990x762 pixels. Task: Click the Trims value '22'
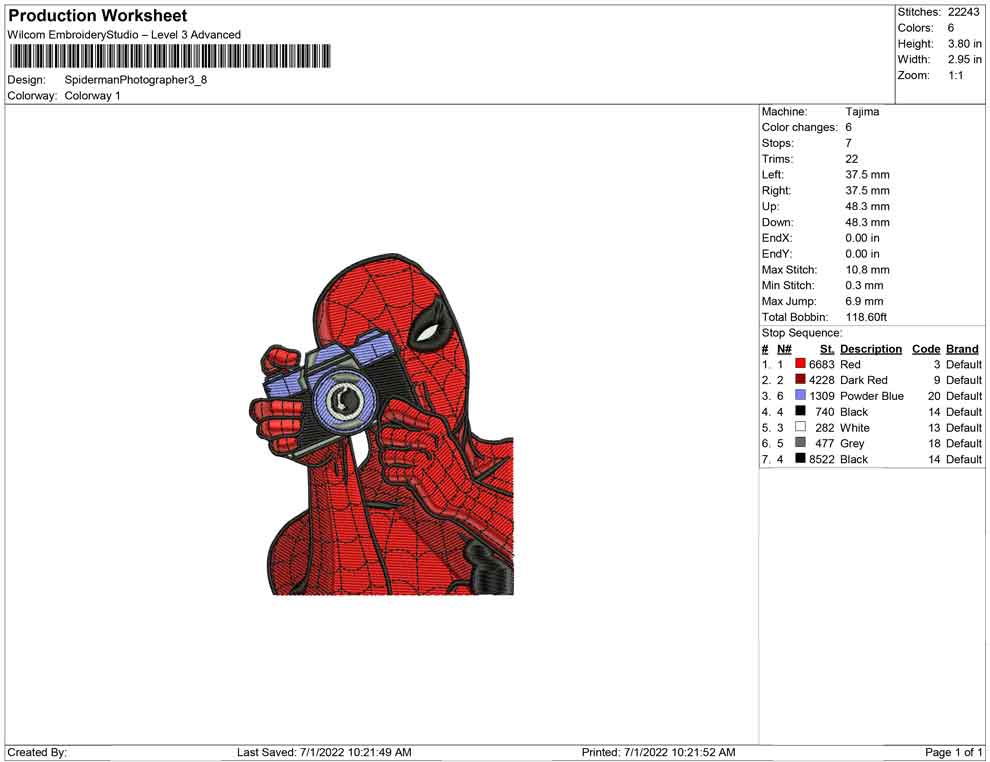(852, 158)
